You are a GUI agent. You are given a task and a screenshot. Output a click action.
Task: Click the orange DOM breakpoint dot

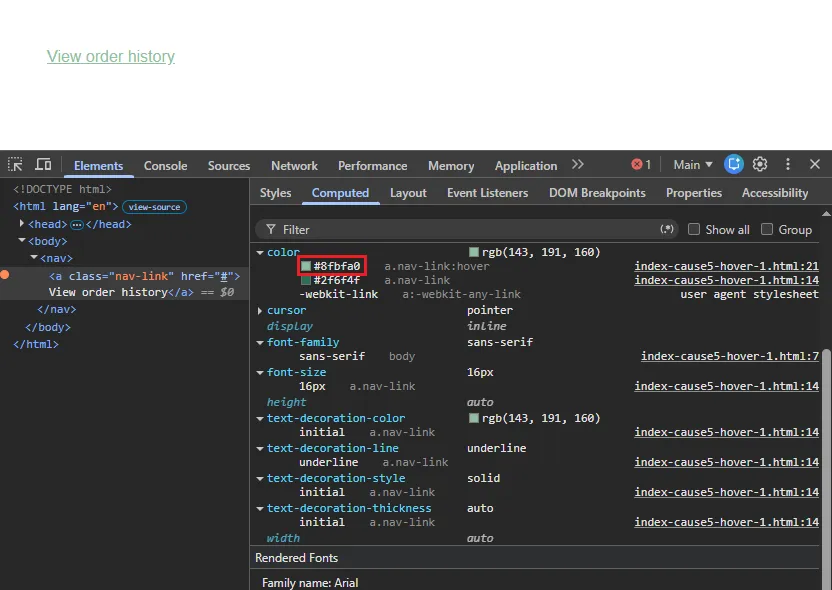[4, 275]
